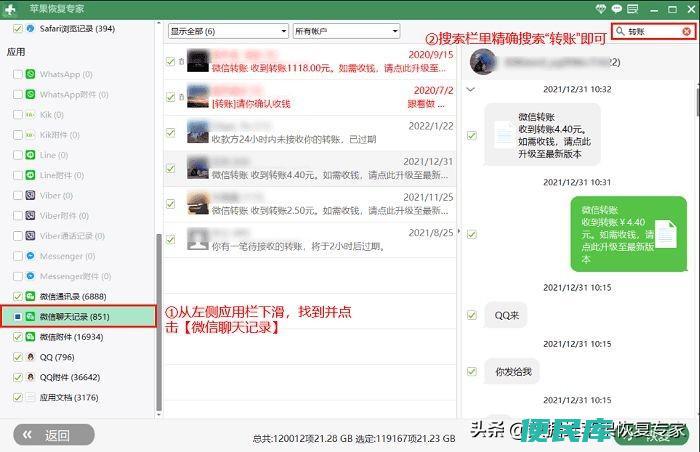This screenshot has width=700, height=452.
Task: Check the Line (0) checkbox
Action: [17, 155]
